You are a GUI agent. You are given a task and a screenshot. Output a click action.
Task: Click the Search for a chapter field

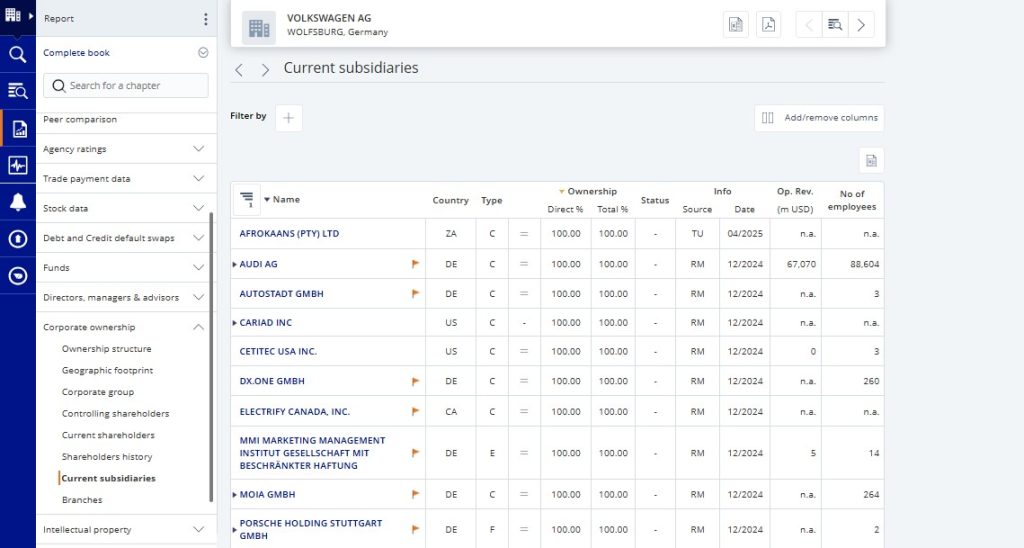tap(126, 86)
